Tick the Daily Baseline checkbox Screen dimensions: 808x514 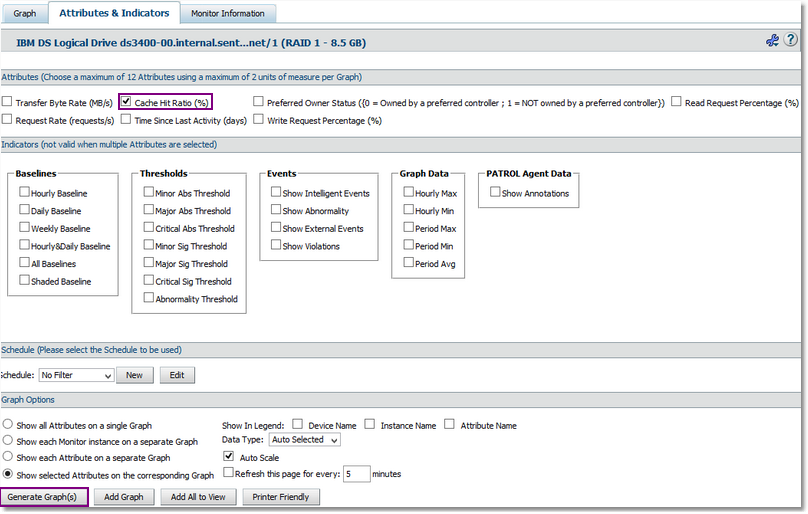click(x=24, y=209)
